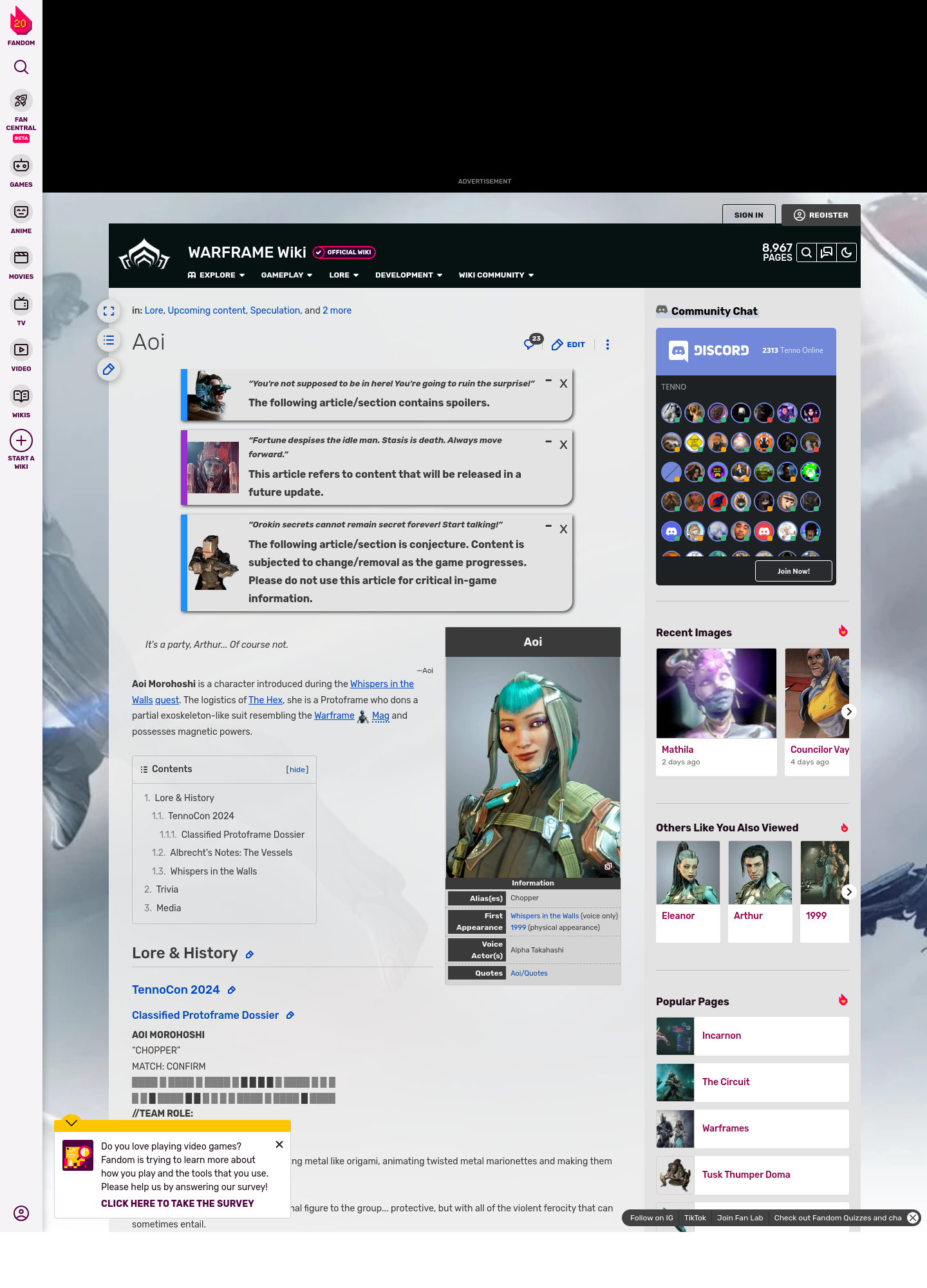The height and width of the screenshot is (1288, 927).
Task: Minimize the conjecture notice
Action: coord(548,526)
